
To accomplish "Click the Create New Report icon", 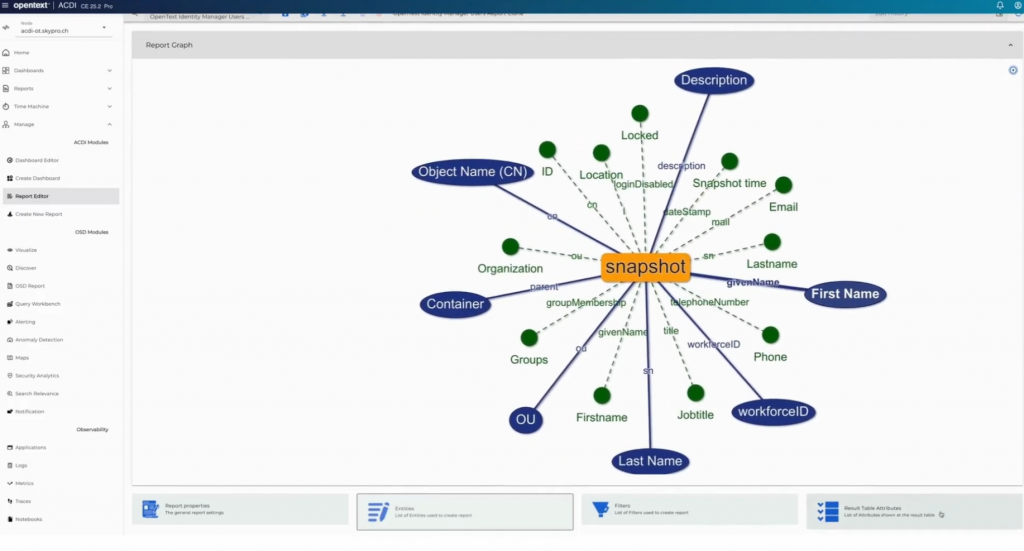I will point(10,214).
